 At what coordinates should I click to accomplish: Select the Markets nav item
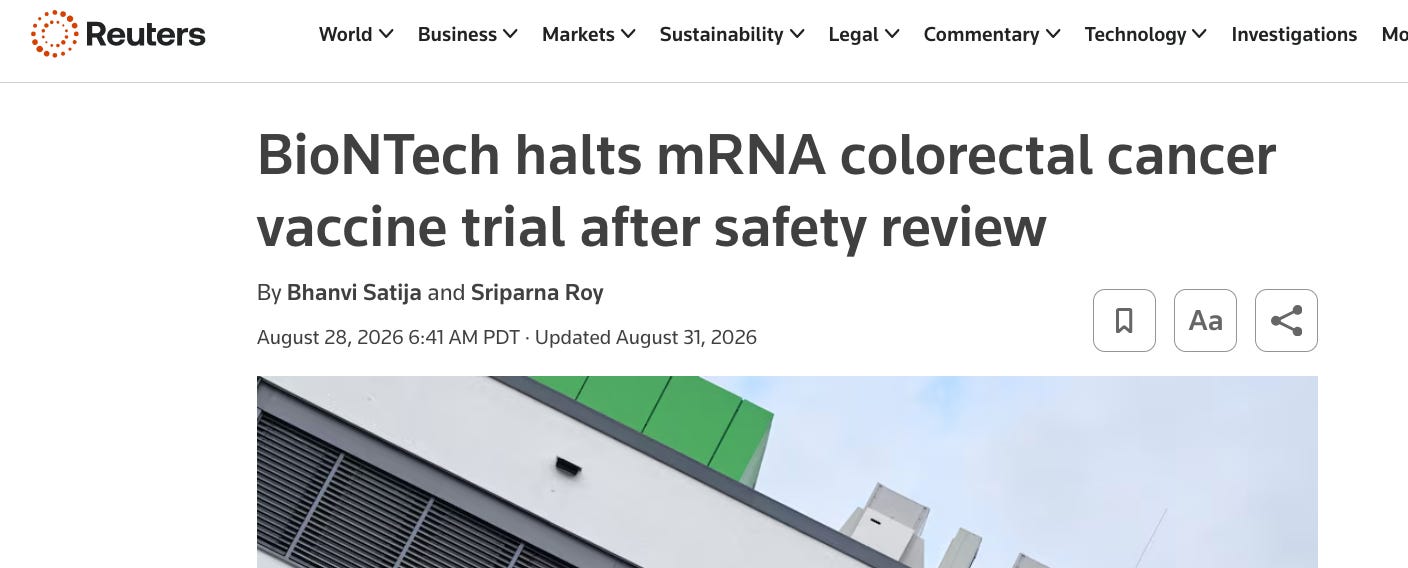click(578, 34)
